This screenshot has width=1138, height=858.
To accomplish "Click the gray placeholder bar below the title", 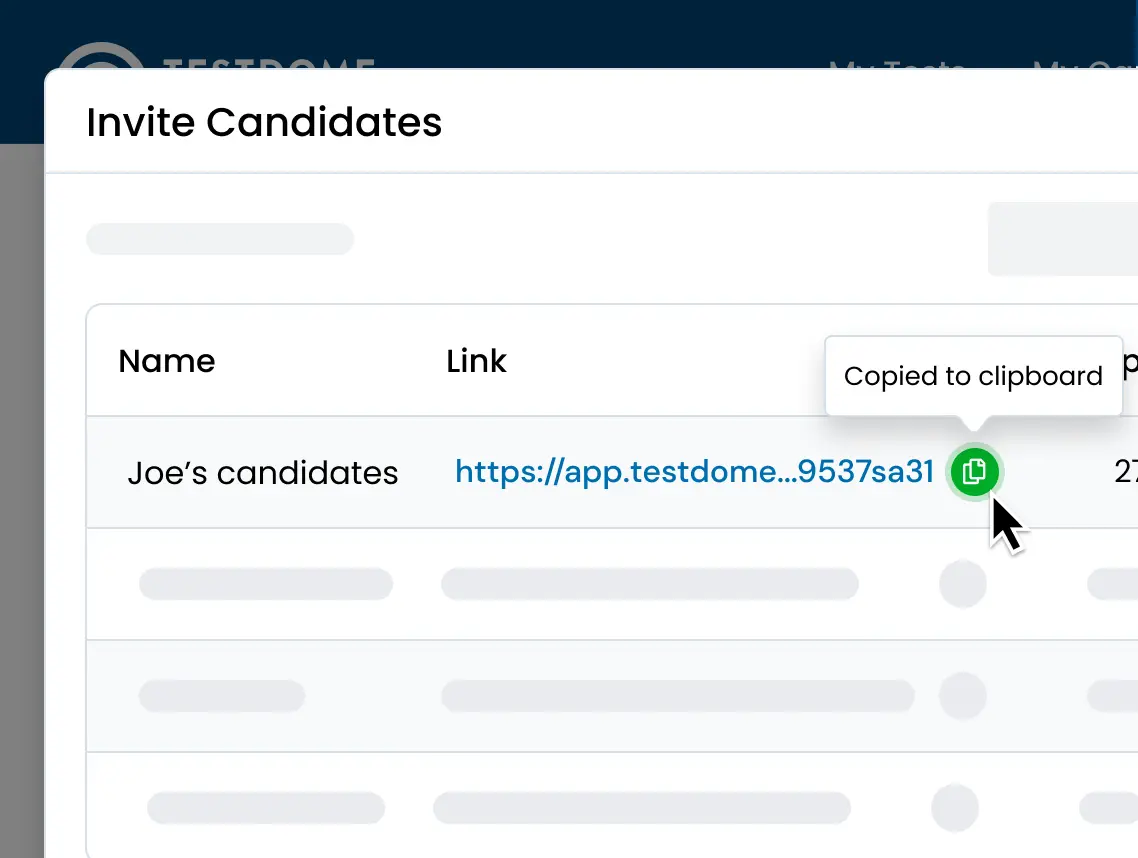I will pos(220,239).
